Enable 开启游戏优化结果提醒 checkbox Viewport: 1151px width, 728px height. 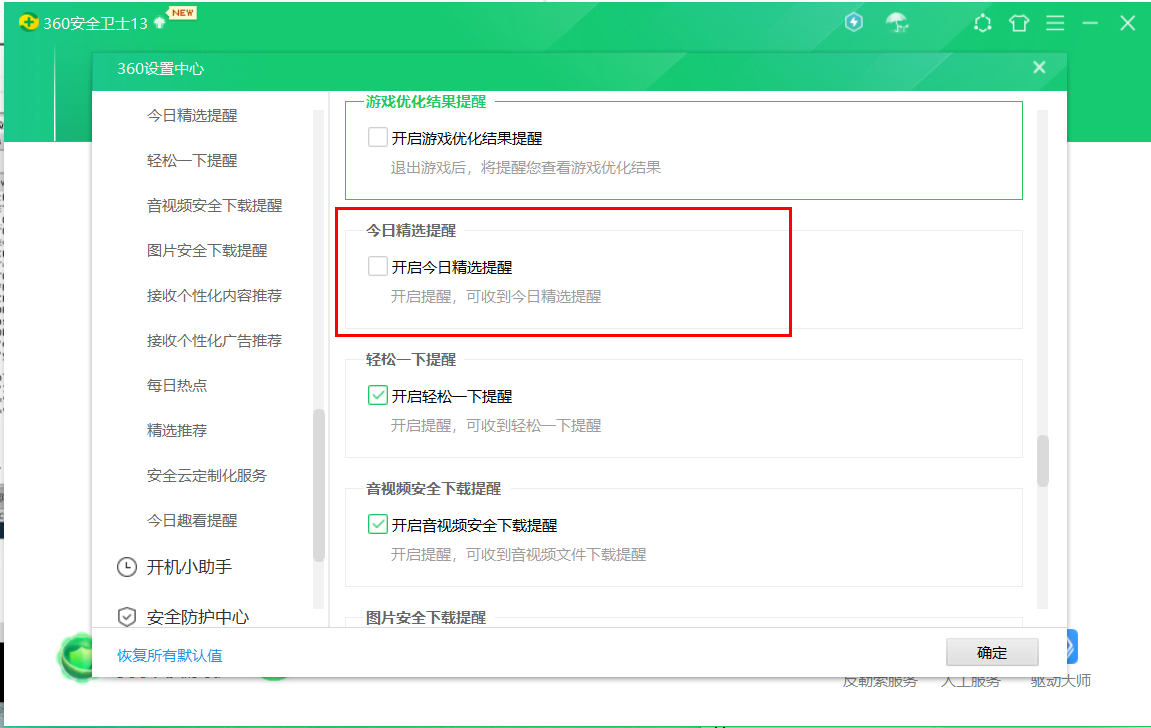coord(377,137)
